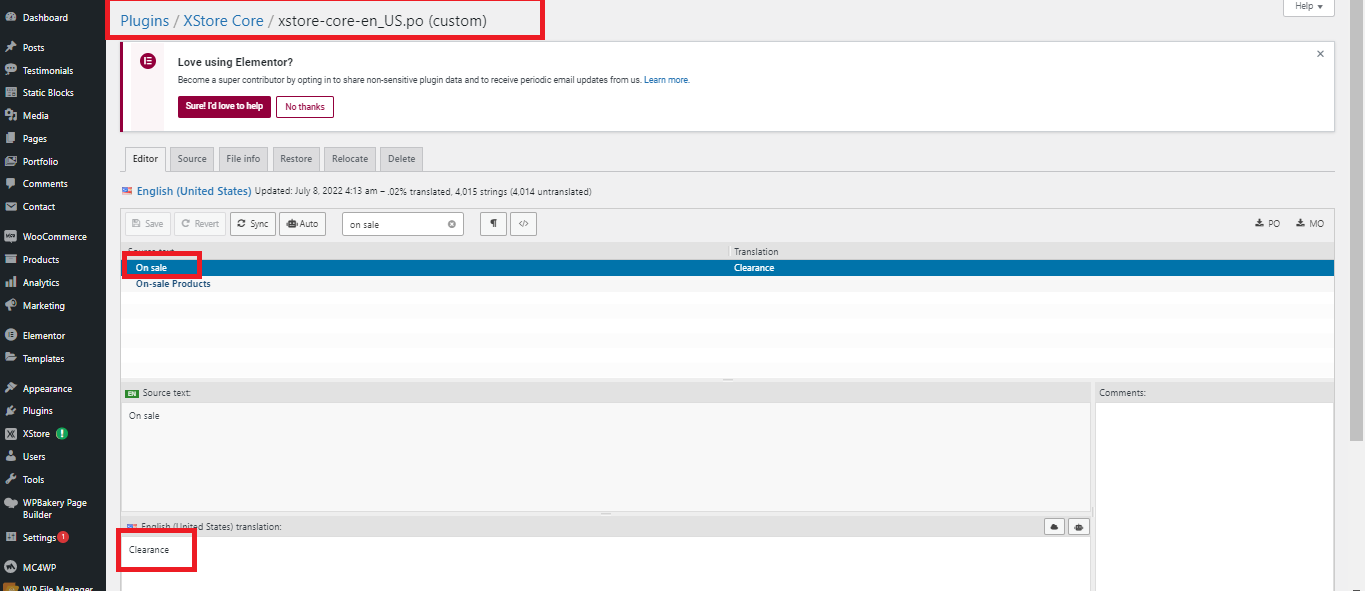Go to Pages in sidebar
The image size is (1365, 591).
(x=35, y=139)
